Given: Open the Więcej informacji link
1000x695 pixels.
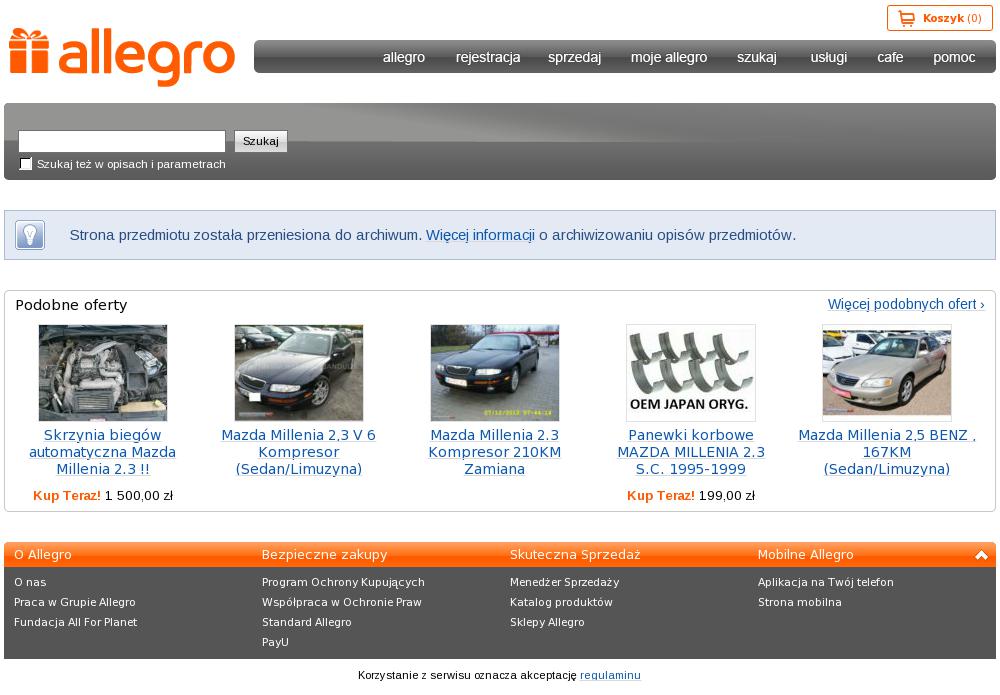Looking at the screenshot, I should pyautogui.click(x=480, y=235).
